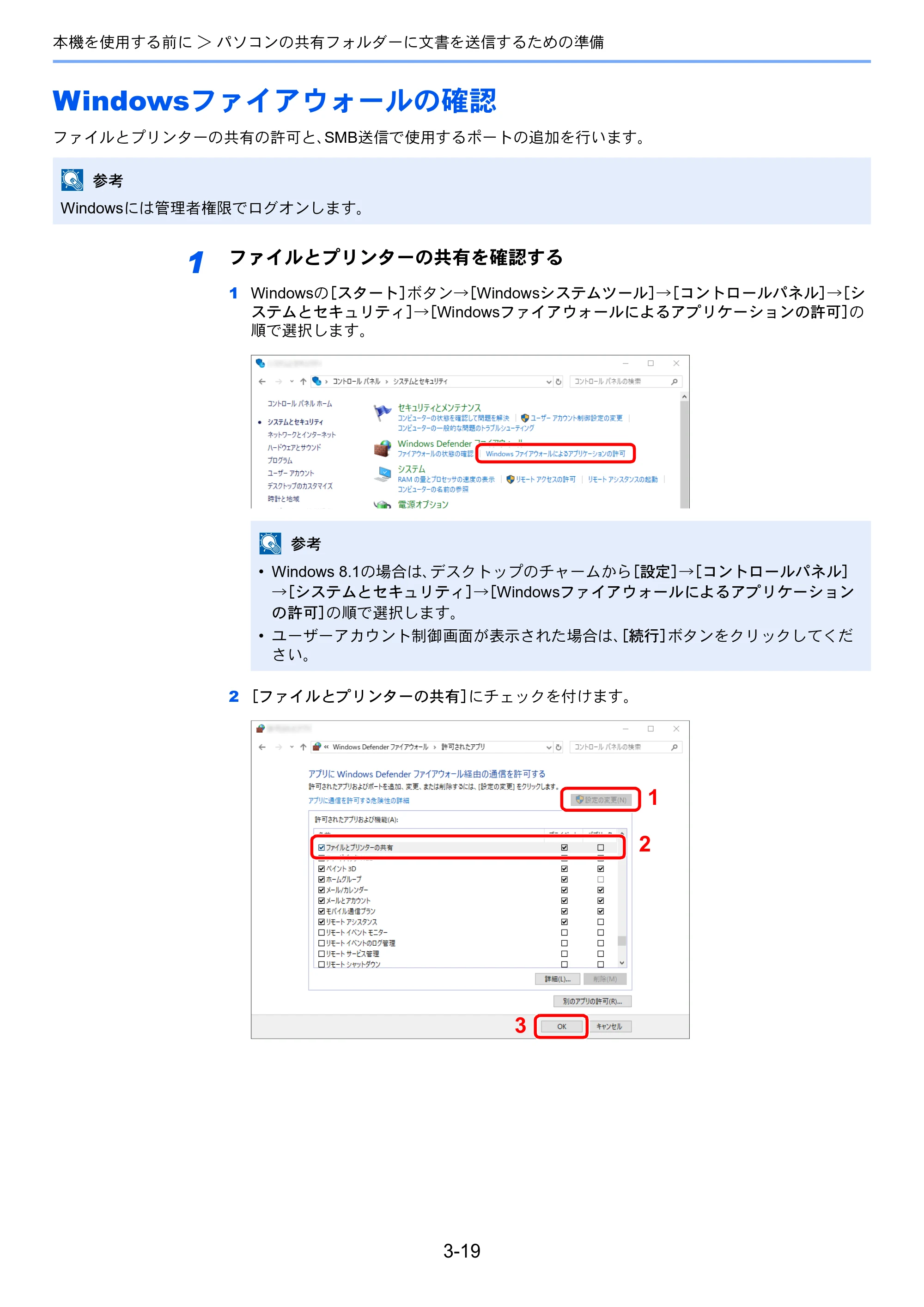Click the Windows Defender firewall brick-wall icon
This screenshot has width=924, height=1307.
click(x=383, y=449)
